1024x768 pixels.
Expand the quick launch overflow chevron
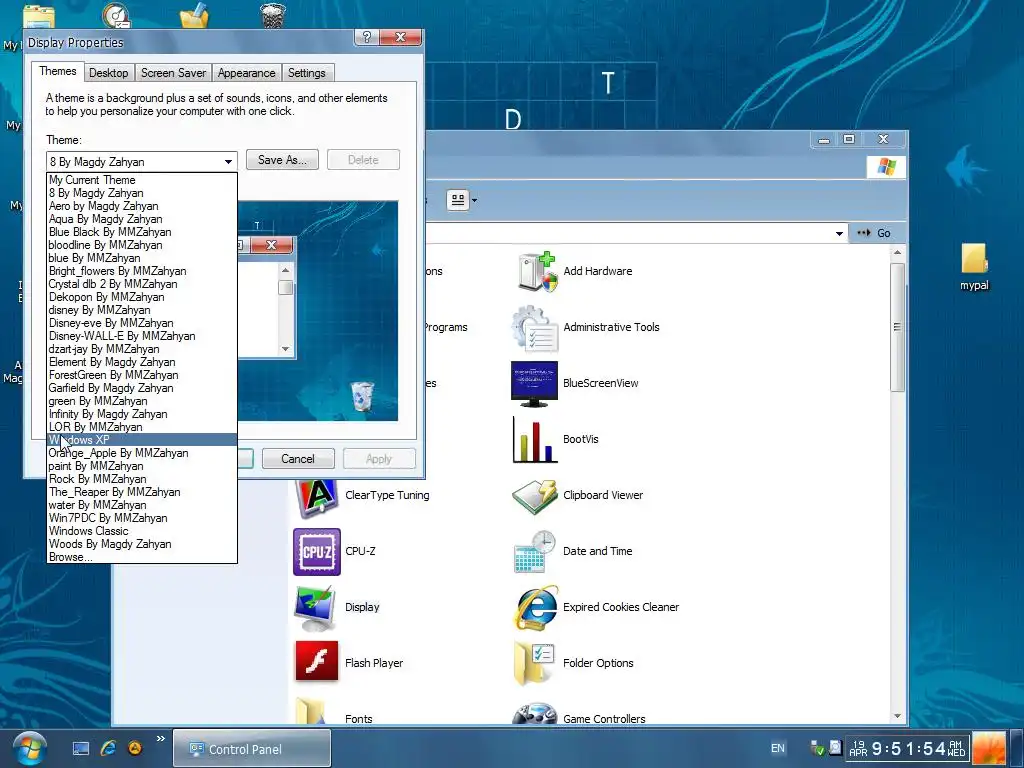click(161, 739)
